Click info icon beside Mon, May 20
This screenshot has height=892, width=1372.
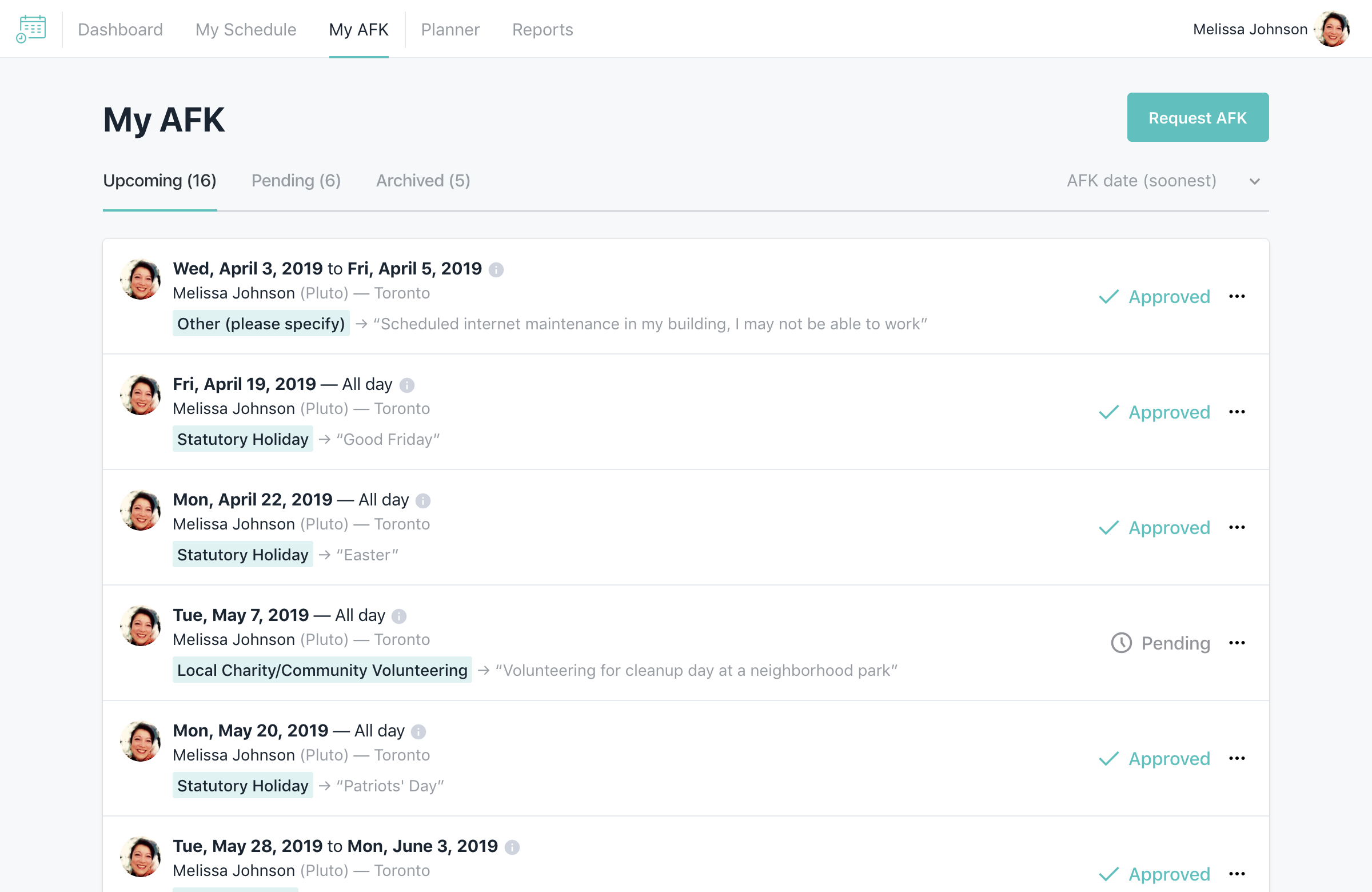(418, 731)
